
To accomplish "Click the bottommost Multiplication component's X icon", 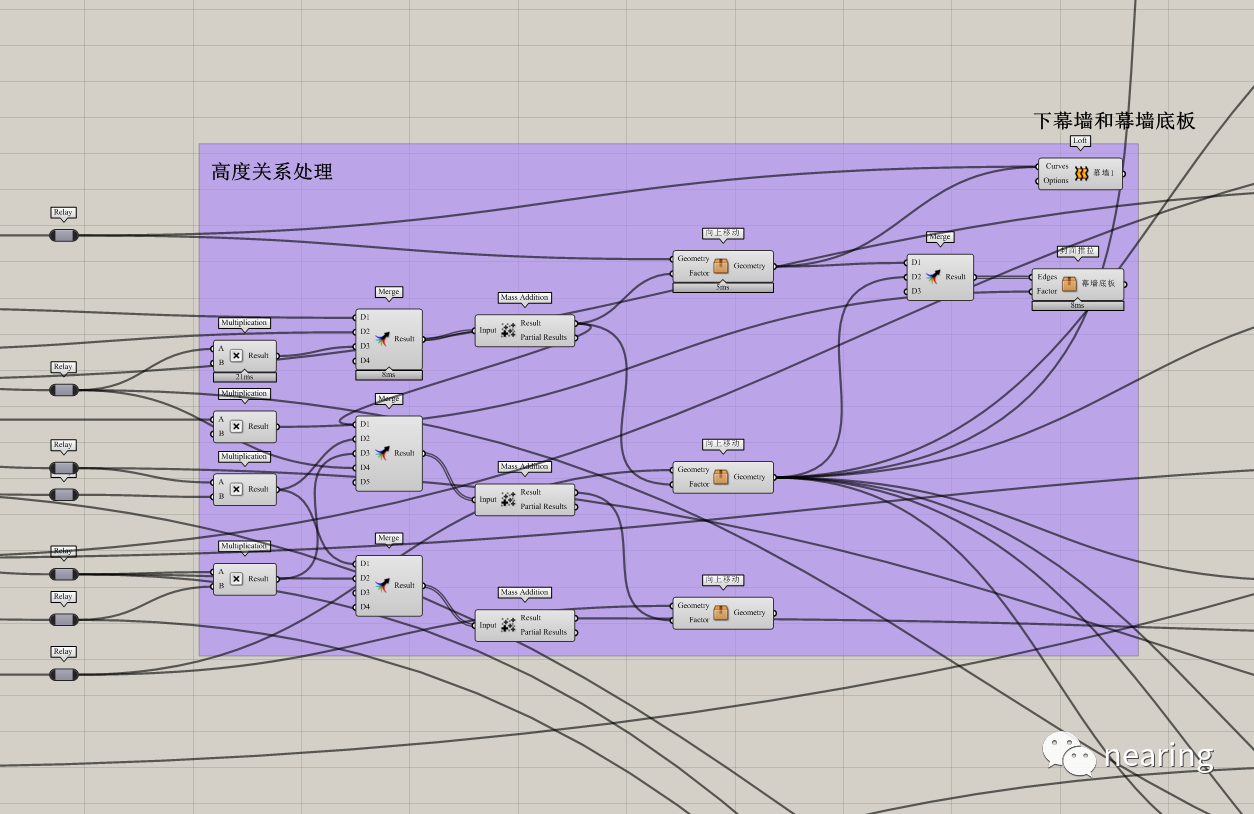I will pyautogui.click(x=236, y=578).
